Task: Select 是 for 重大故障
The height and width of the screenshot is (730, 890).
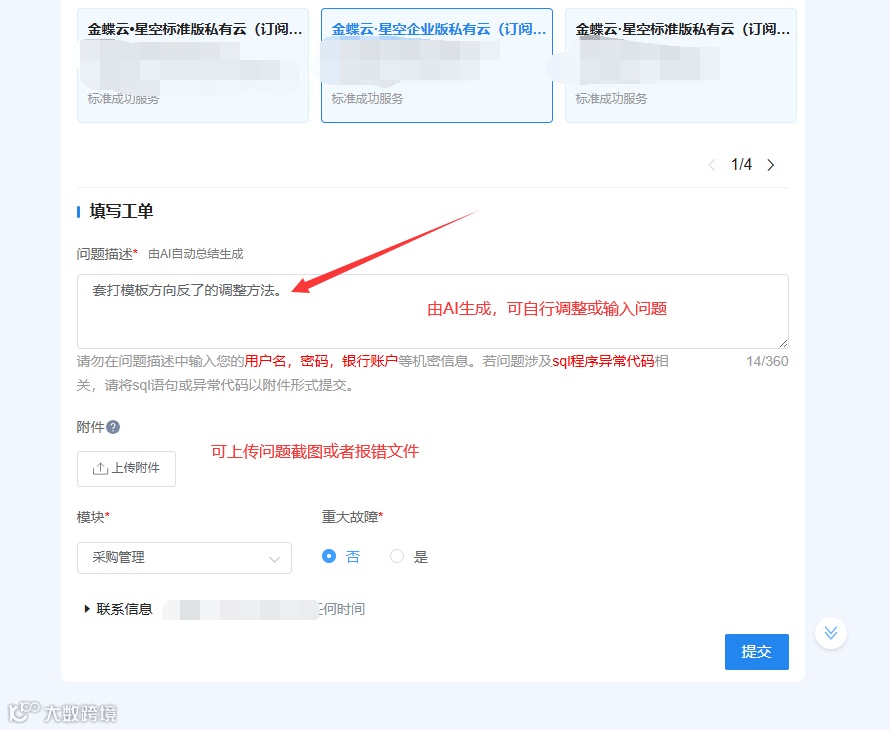Action: (x=397, y=556)
